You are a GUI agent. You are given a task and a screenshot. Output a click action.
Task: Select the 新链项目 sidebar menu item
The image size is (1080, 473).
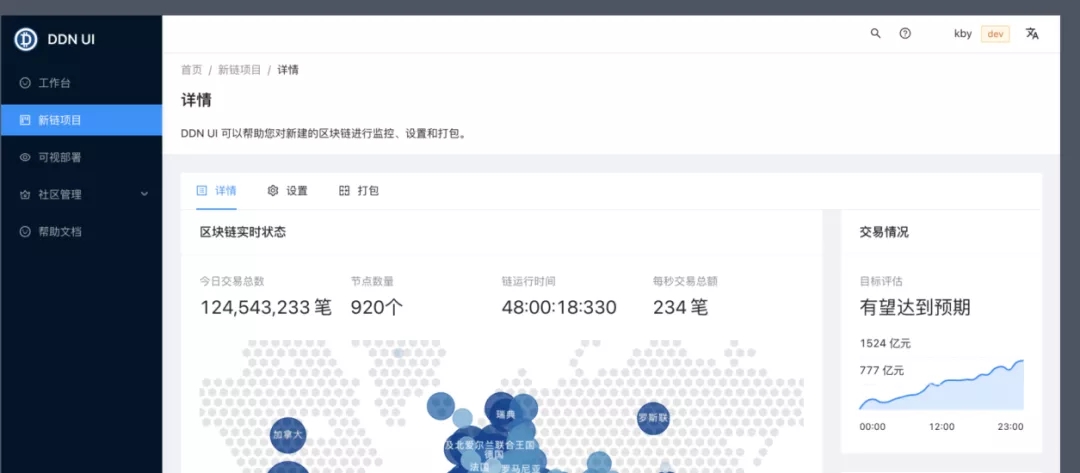(x=81, y=120)
